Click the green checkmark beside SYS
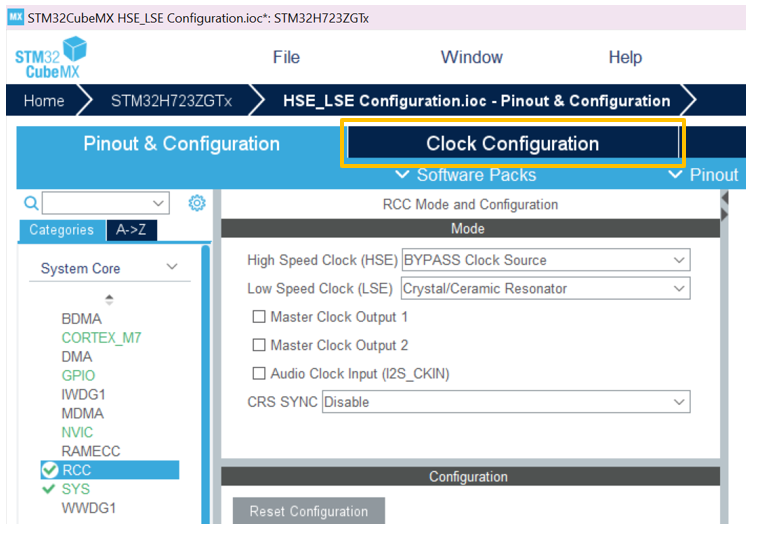 tap(49, 489)
